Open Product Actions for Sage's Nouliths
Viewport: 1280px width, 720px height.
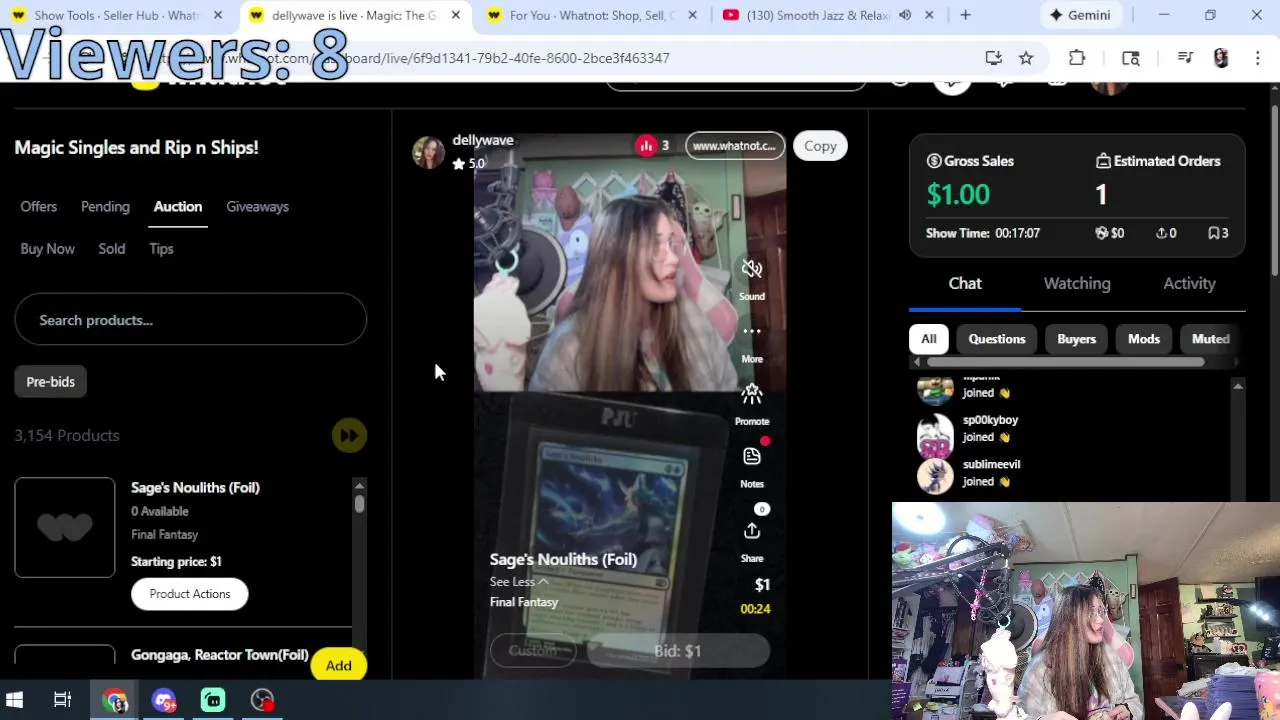(x=190, y=594)
